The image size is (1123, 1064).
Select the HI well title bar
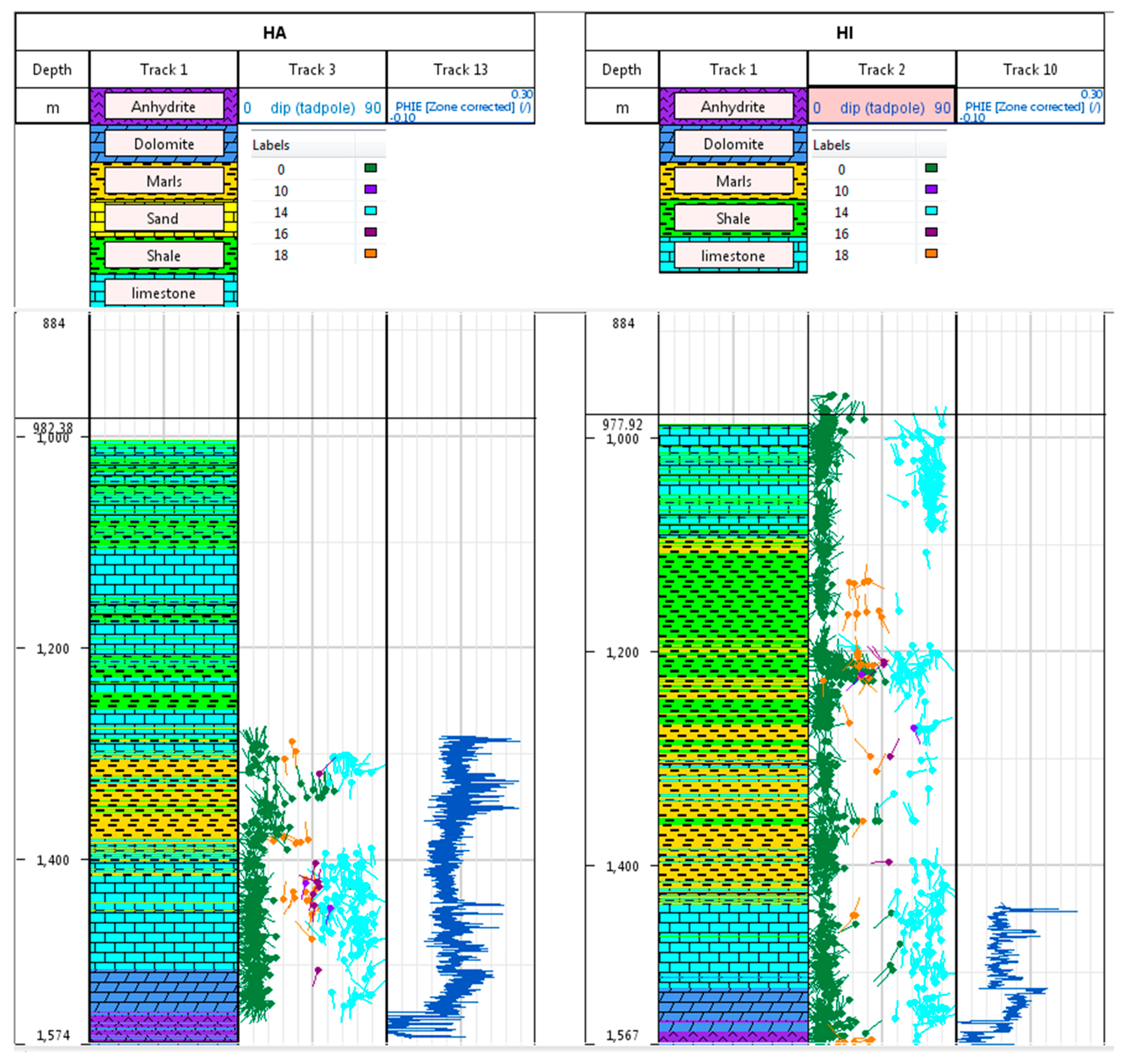point(844,33)
